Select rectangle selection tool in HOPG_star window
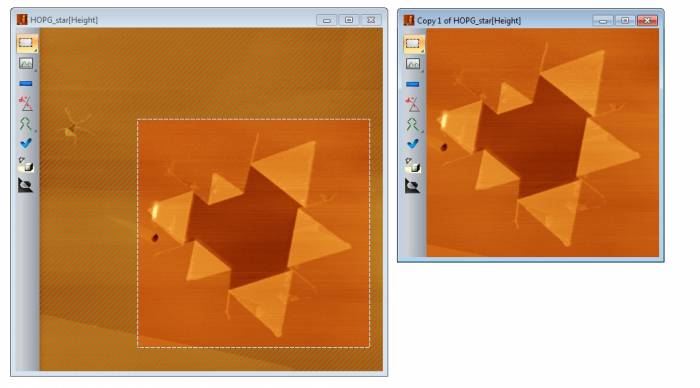This screenshot has width=700, height=388. click(26, 43)
